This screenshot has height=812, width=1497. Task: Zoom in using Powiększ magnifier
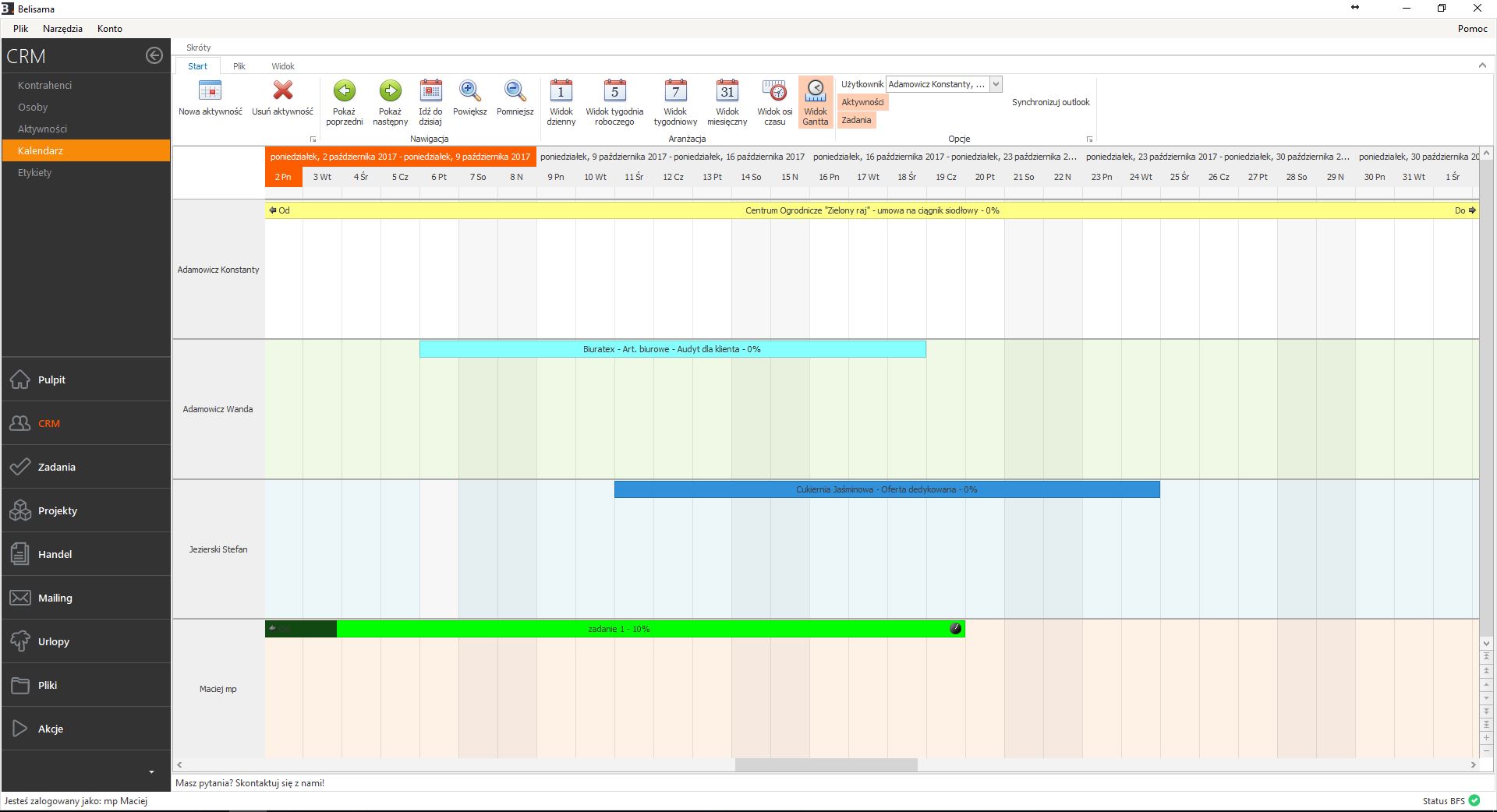(x=469, y=91)
